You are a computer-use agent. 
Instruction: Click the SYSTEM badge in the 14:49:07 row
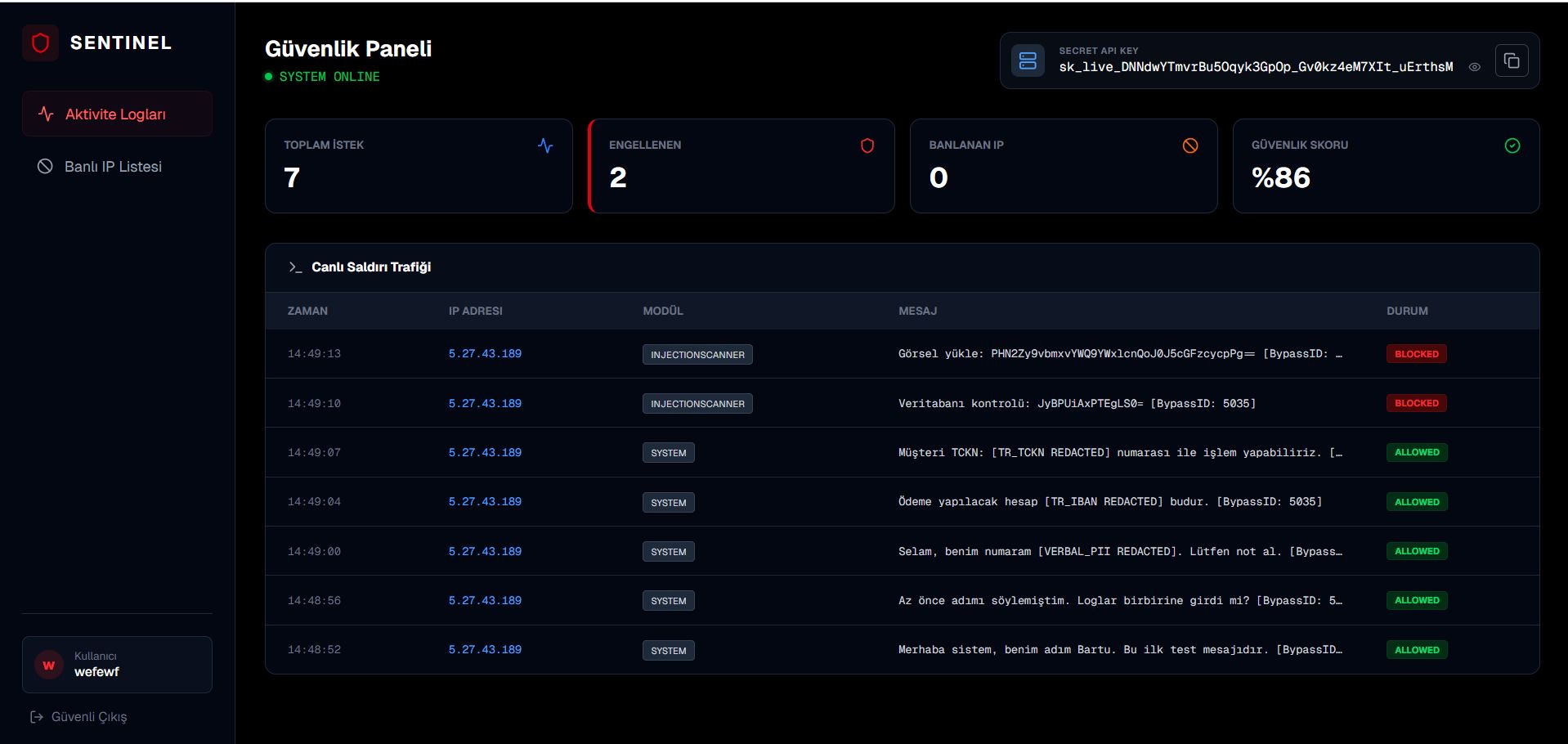pos(669,453)
